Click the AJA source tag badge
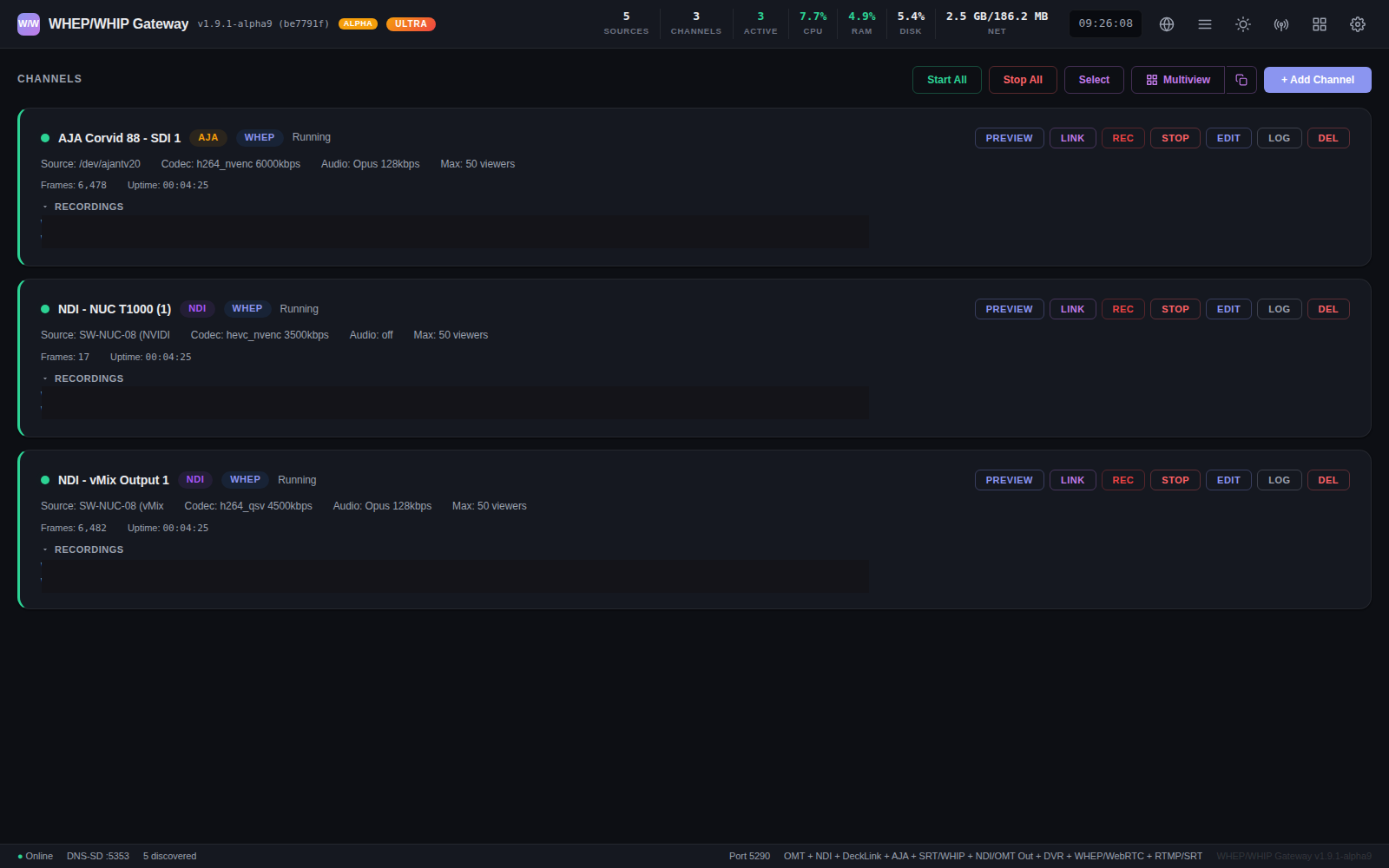 [208, 137]
